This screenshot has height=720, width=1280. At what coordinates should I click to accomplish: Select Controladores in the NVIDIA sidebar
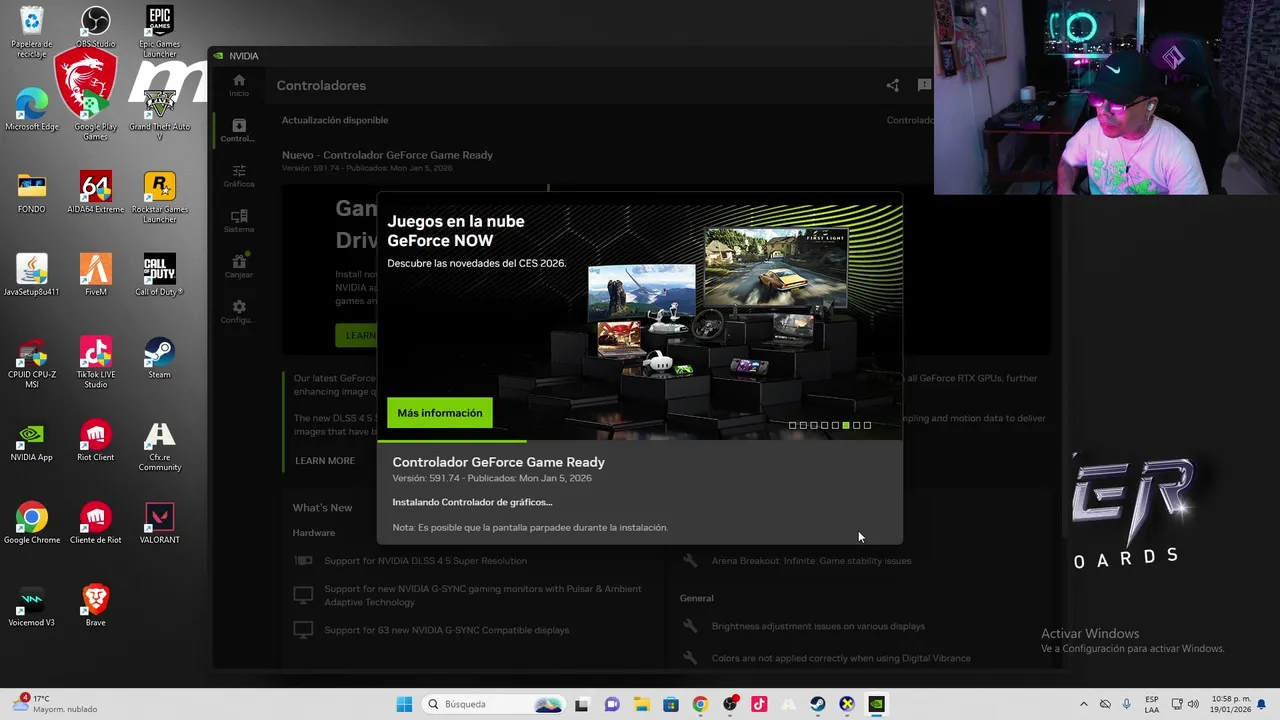pos(238,130)
